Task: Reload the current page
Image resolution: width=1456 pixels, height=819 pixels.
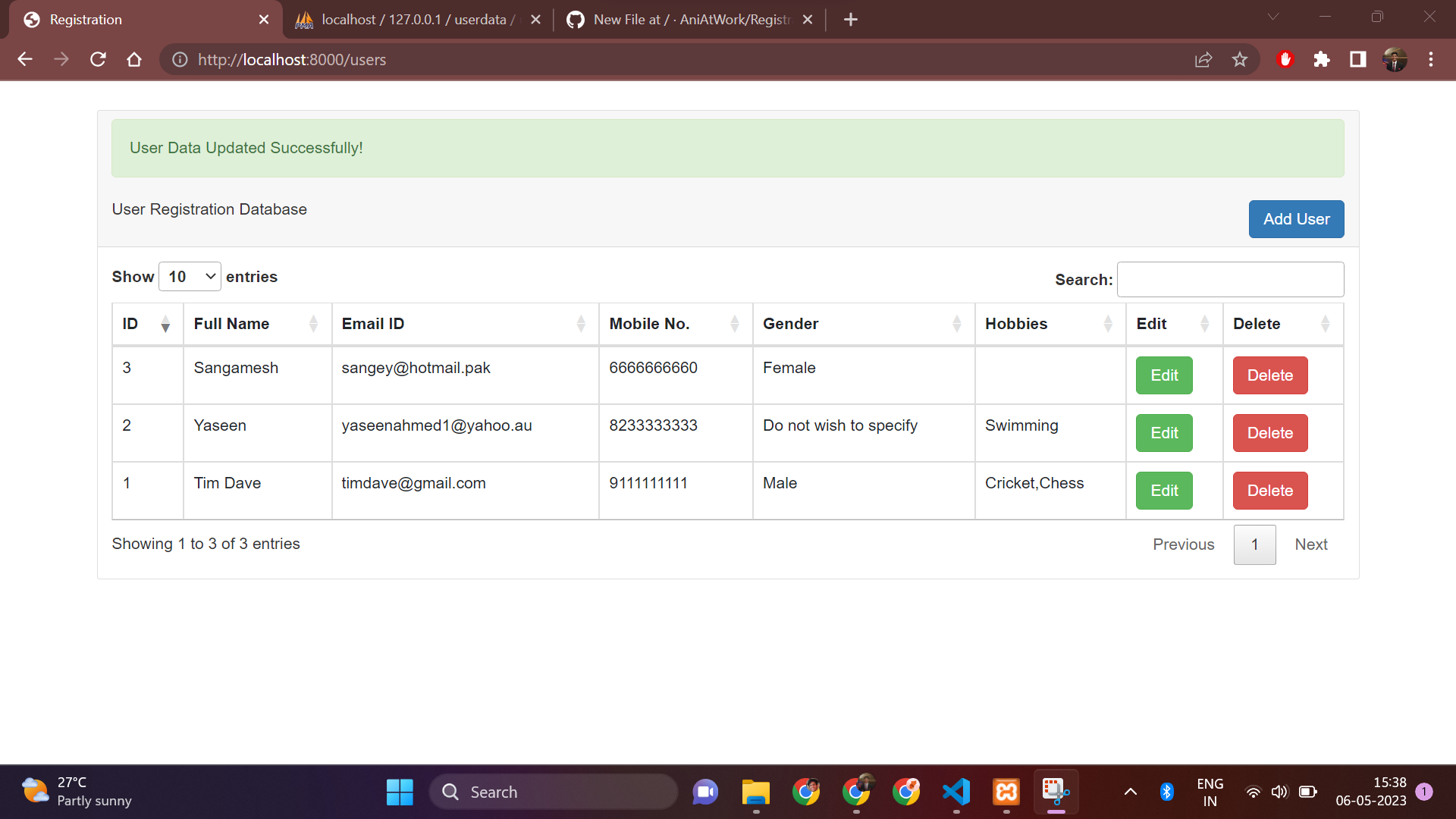Action: point(98,59)
